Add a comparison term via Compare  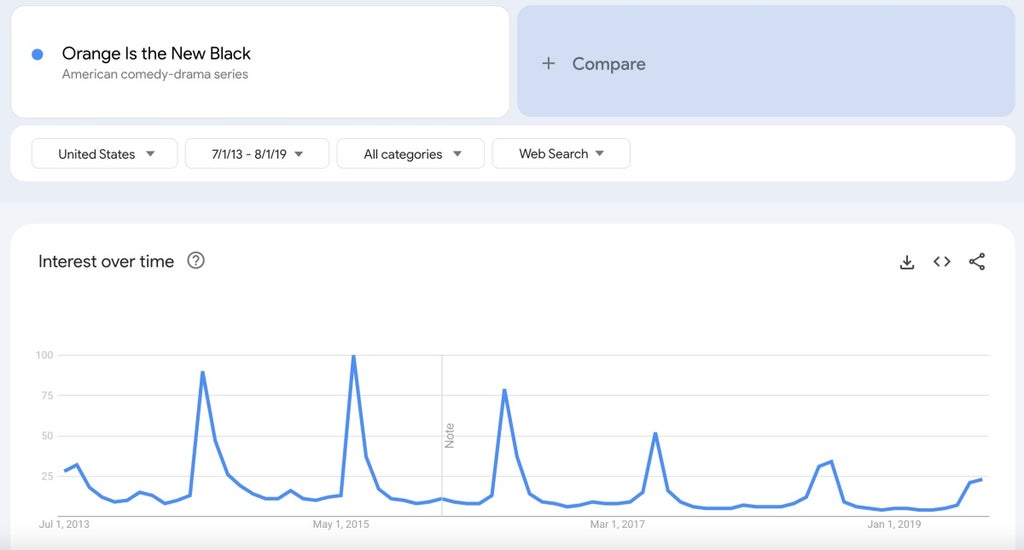766,61
